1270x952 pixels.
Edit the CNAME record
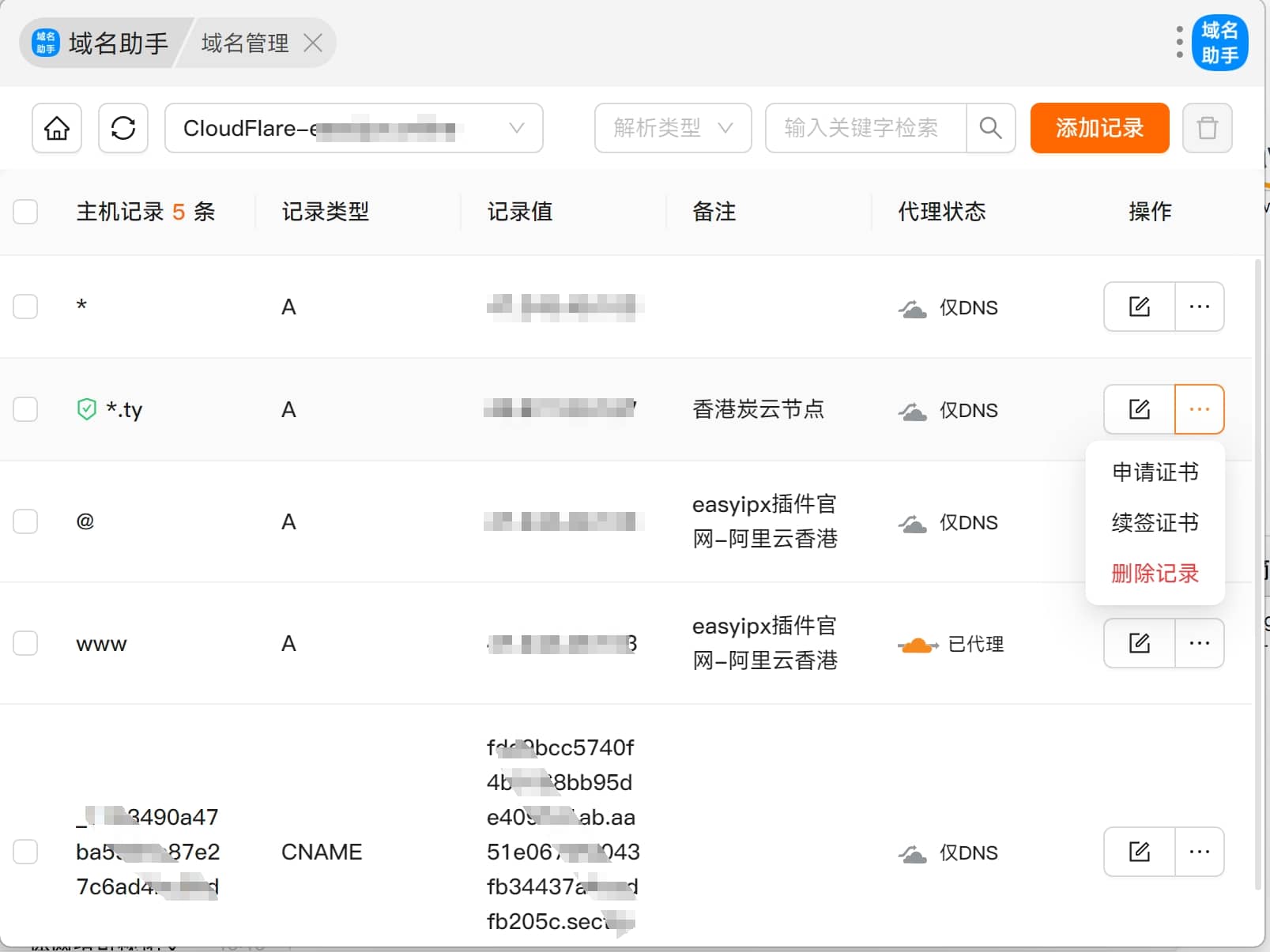tap(1139, 852)
